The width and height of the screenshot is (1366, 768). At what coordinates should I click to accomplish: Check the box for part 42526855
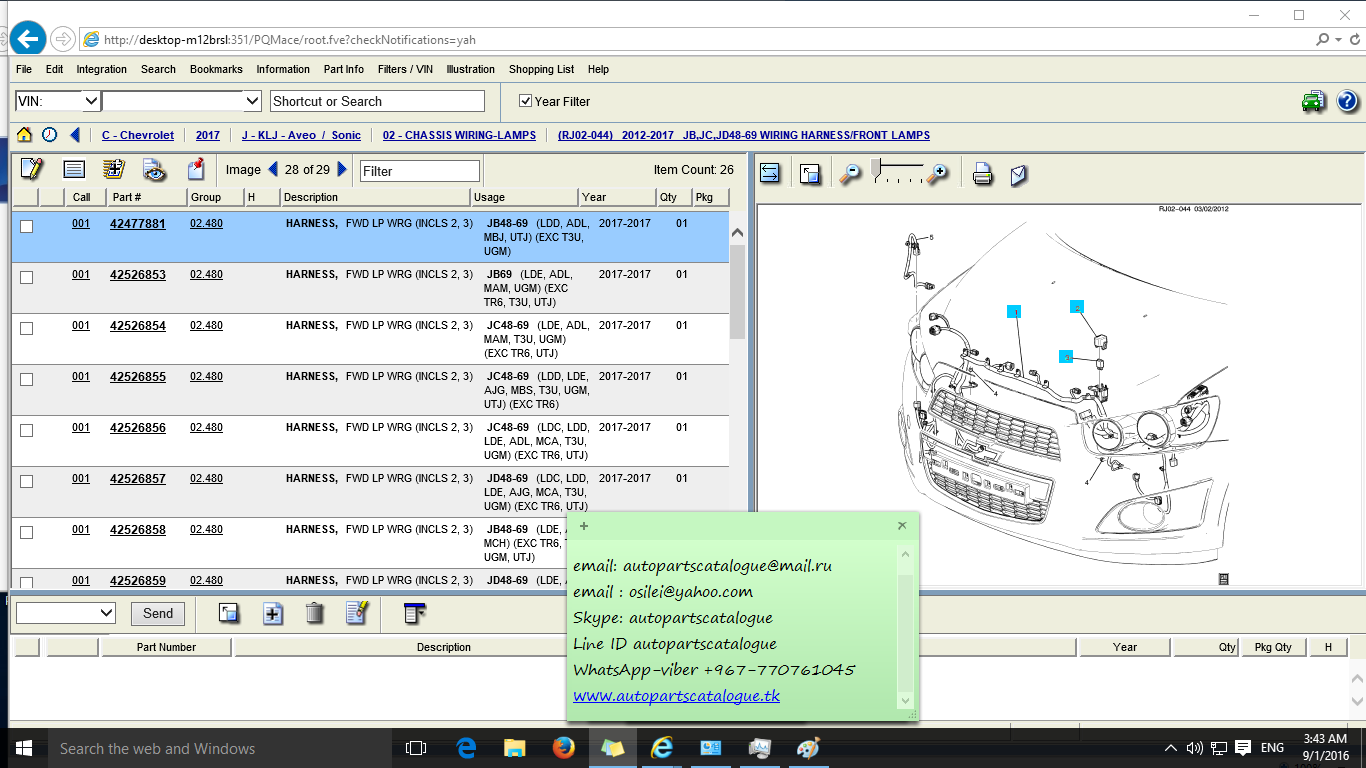click(27, 379)
